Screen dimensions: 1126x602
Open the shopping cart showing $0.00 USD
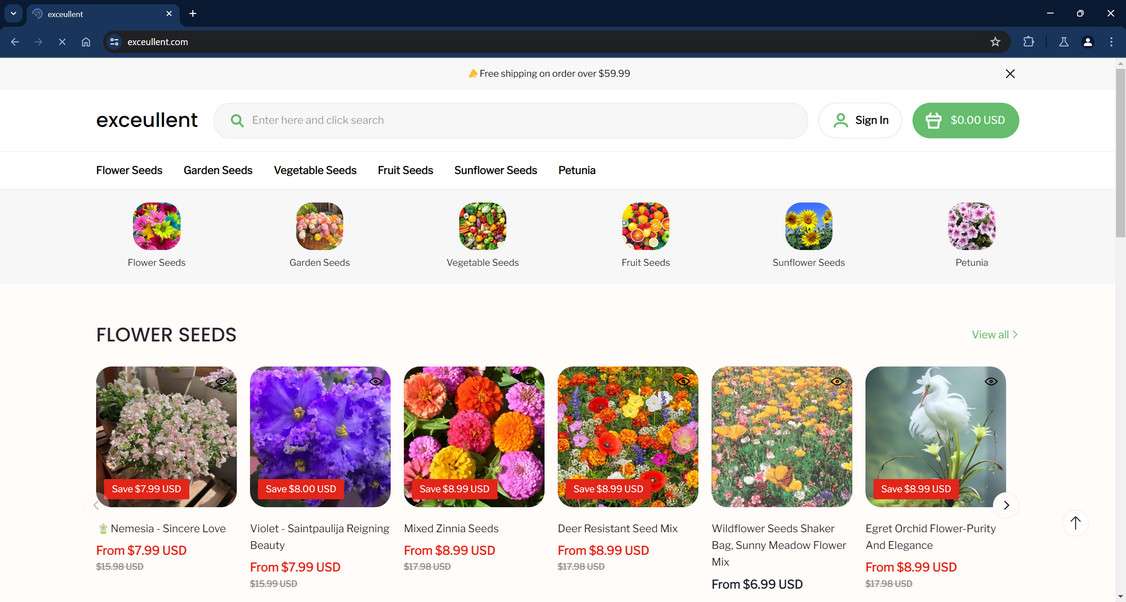(965, 121)
